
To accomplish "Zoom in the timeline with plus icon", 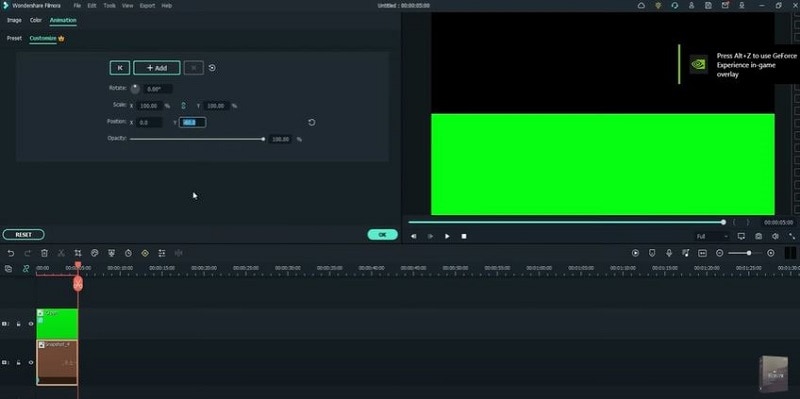I will coord(770,253).
